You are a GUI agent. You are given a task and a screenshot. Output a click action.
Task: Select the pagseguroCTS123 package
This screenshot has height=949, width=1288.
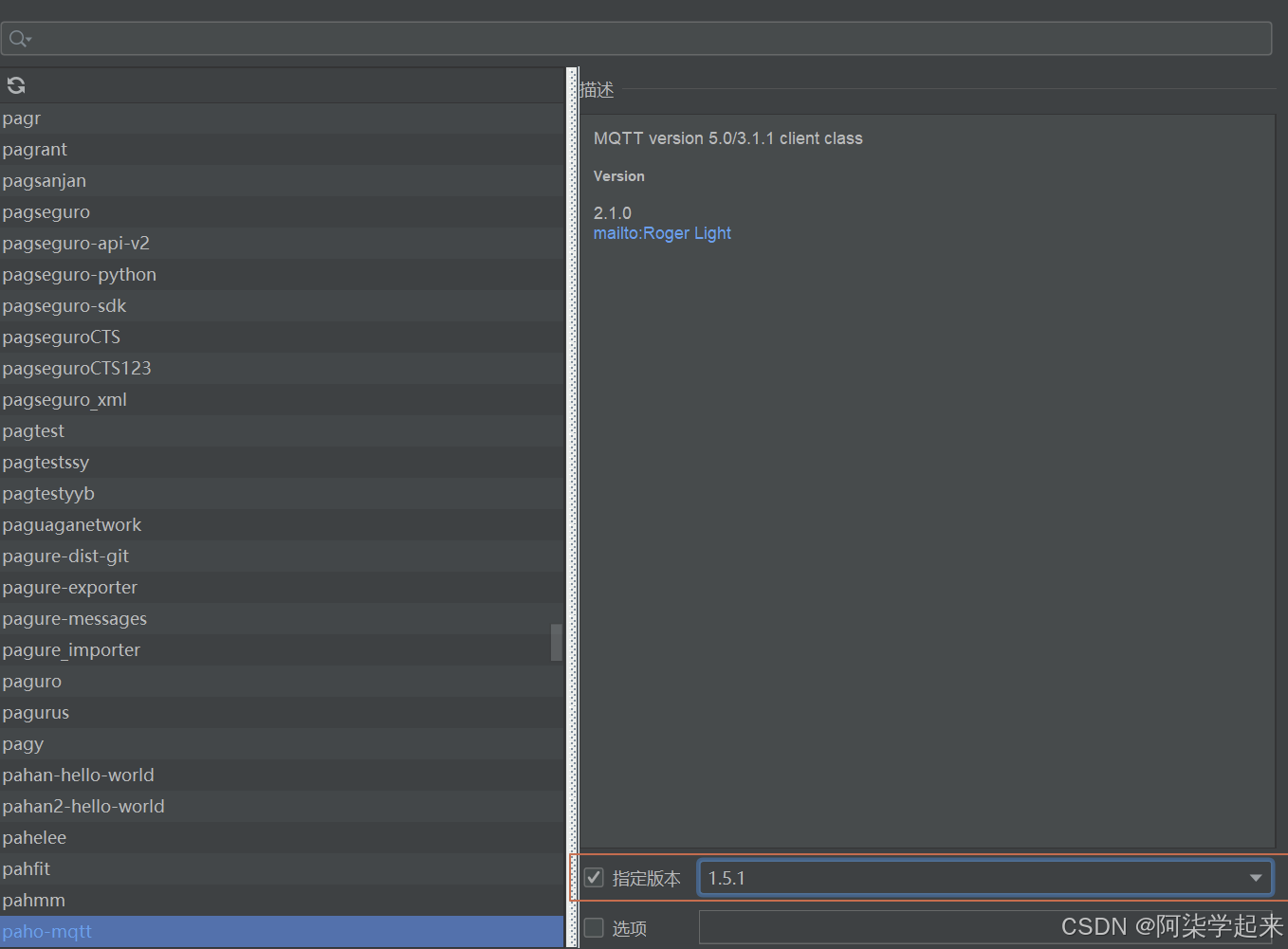tap(282, 368)
